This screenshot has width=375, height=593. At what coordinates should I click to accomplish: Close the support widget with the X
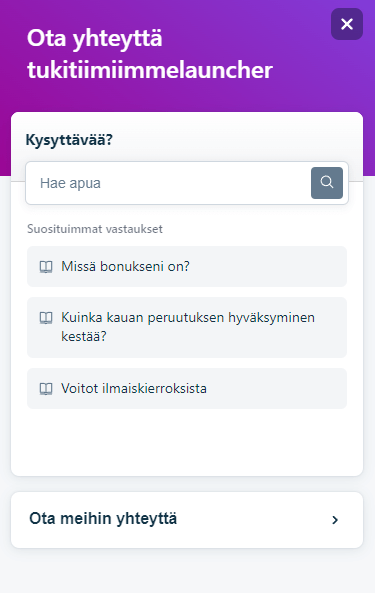pyautogui.click(x=347, y=24)
